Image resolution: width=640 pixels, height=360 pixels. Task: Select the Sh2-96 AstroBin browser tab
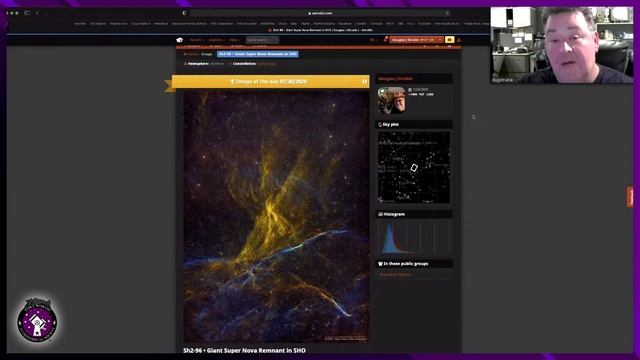(320, 30)
